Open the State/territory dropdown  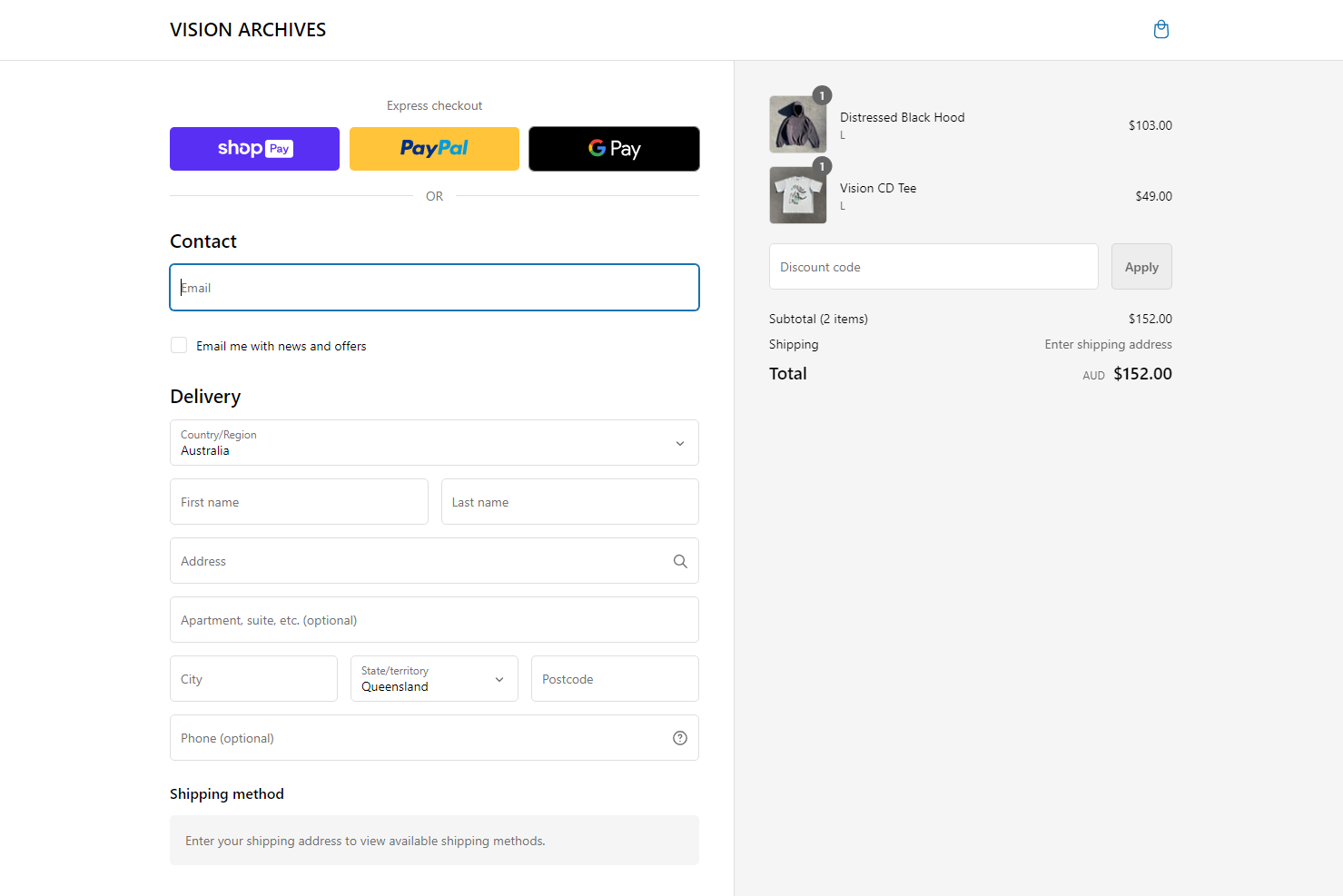[x=434, y=679]
